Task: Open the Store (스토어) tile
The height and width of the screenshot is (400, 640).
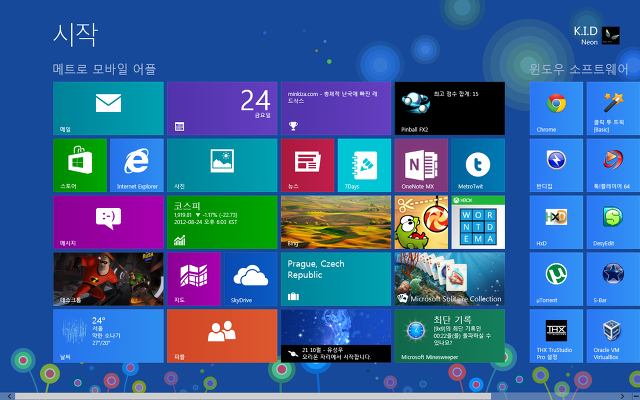Action: 80,165
